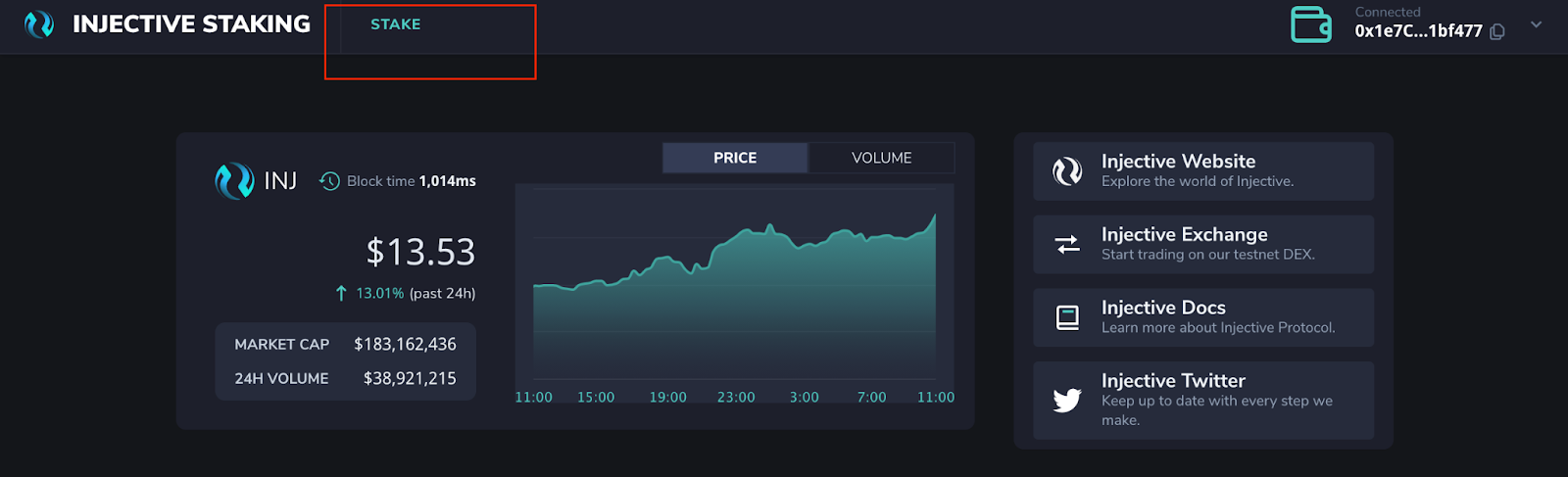Click the Docs book icon
Screen dimensions: 1568x477
[x=1067, y=317]
